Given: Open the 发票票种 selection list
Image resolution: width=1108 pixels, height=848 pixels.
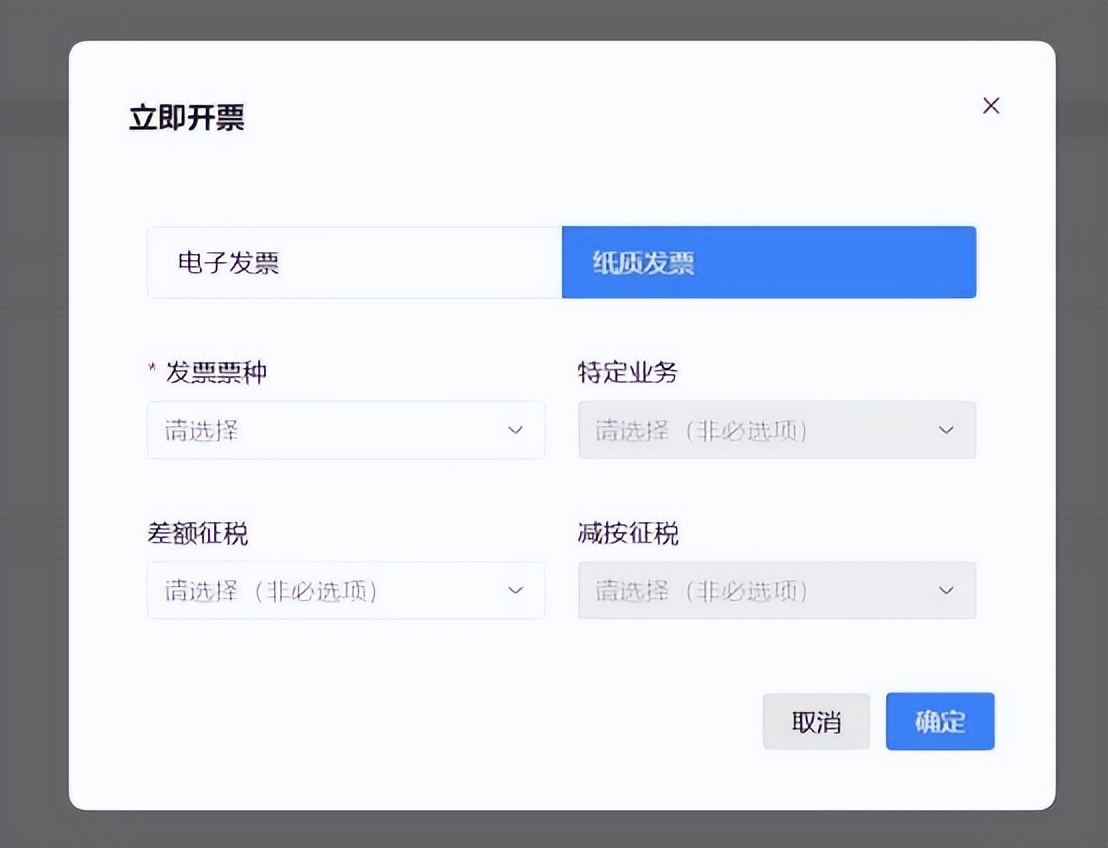Looking at the screenshot, I should tap(345, 430).
